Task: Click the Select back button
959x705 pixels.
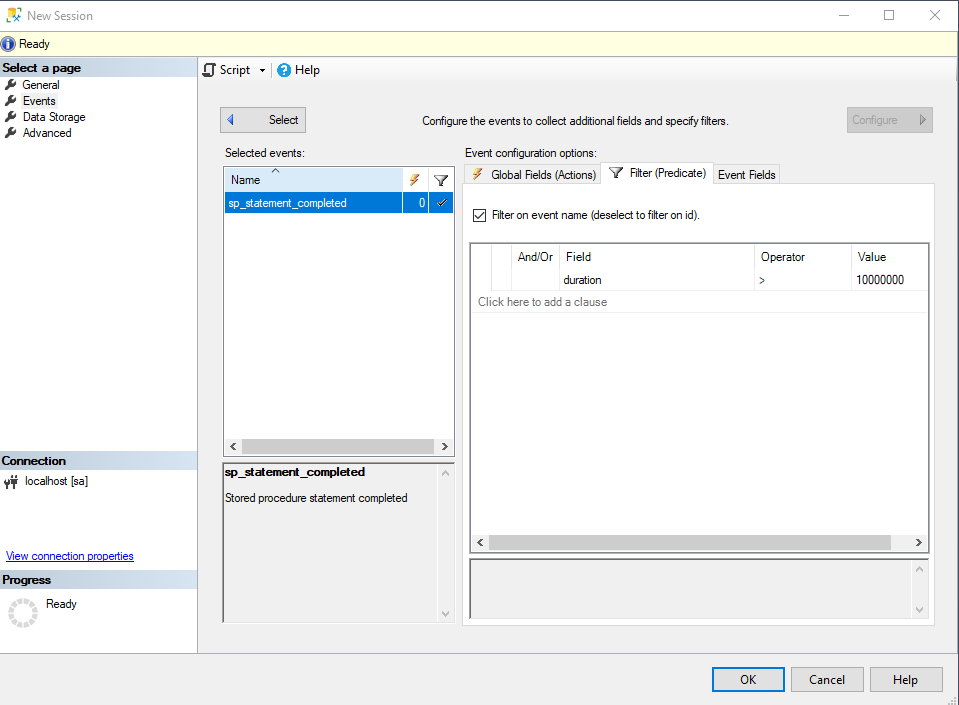Action: coord(263,120)
